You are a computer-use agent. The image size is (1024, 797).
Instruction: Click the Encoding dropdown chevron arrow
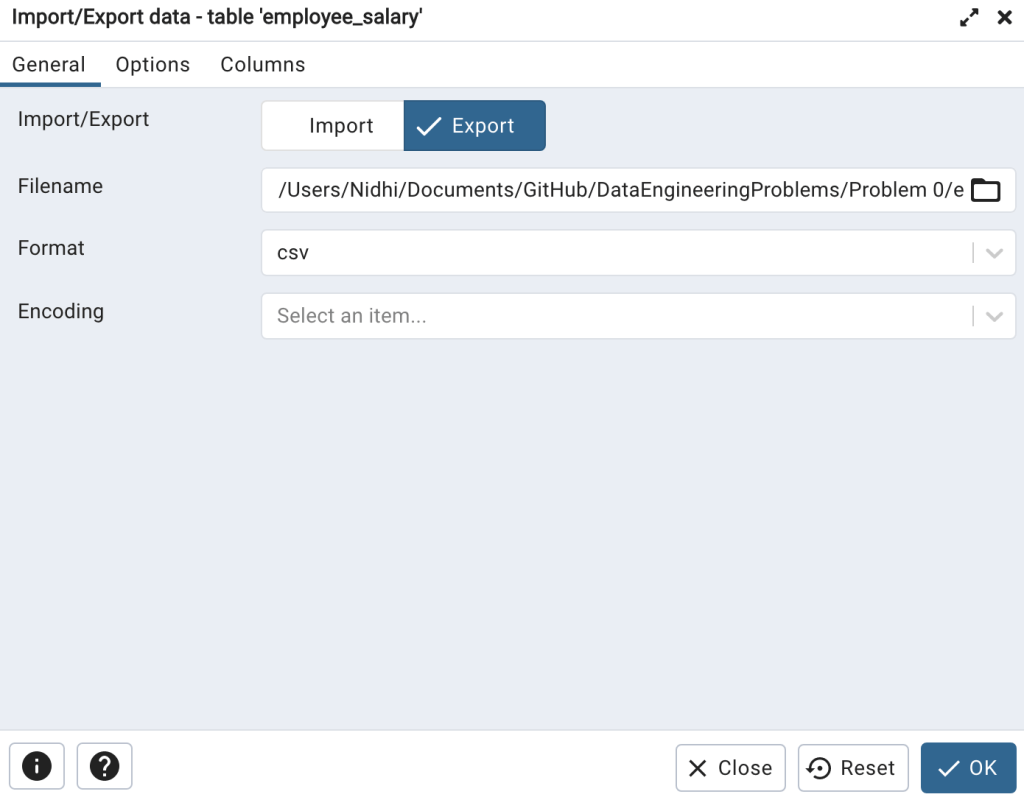(x=994, y=316)
